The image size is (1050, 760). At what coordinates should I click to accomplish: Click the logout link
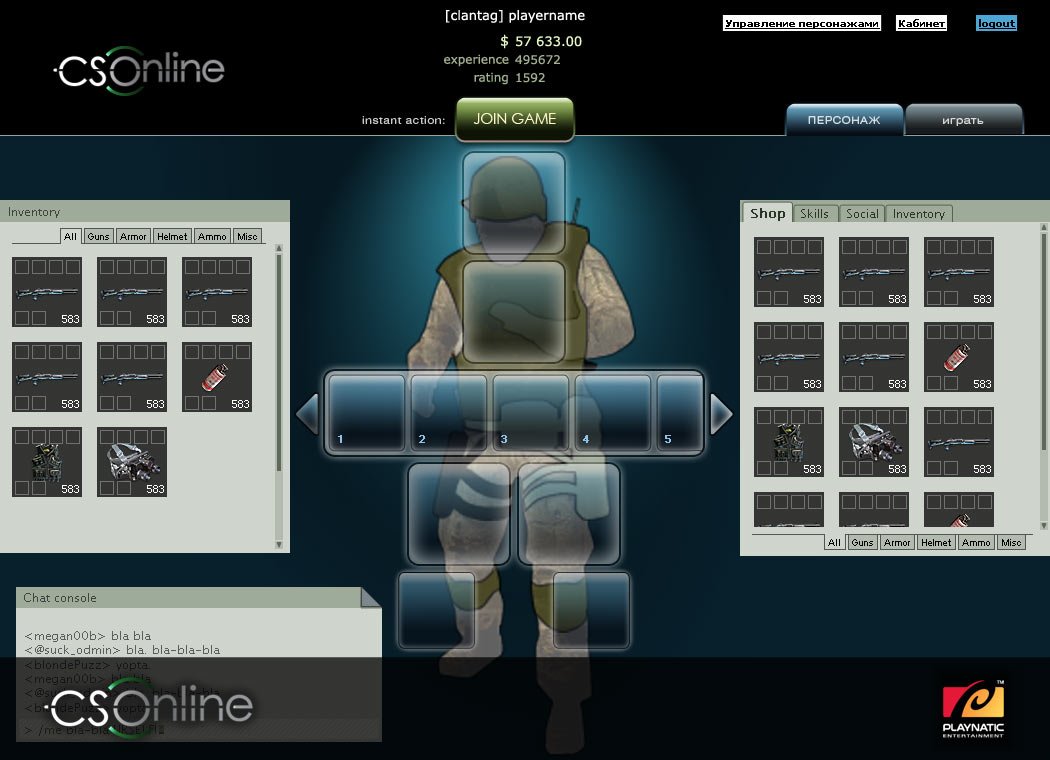996,23
